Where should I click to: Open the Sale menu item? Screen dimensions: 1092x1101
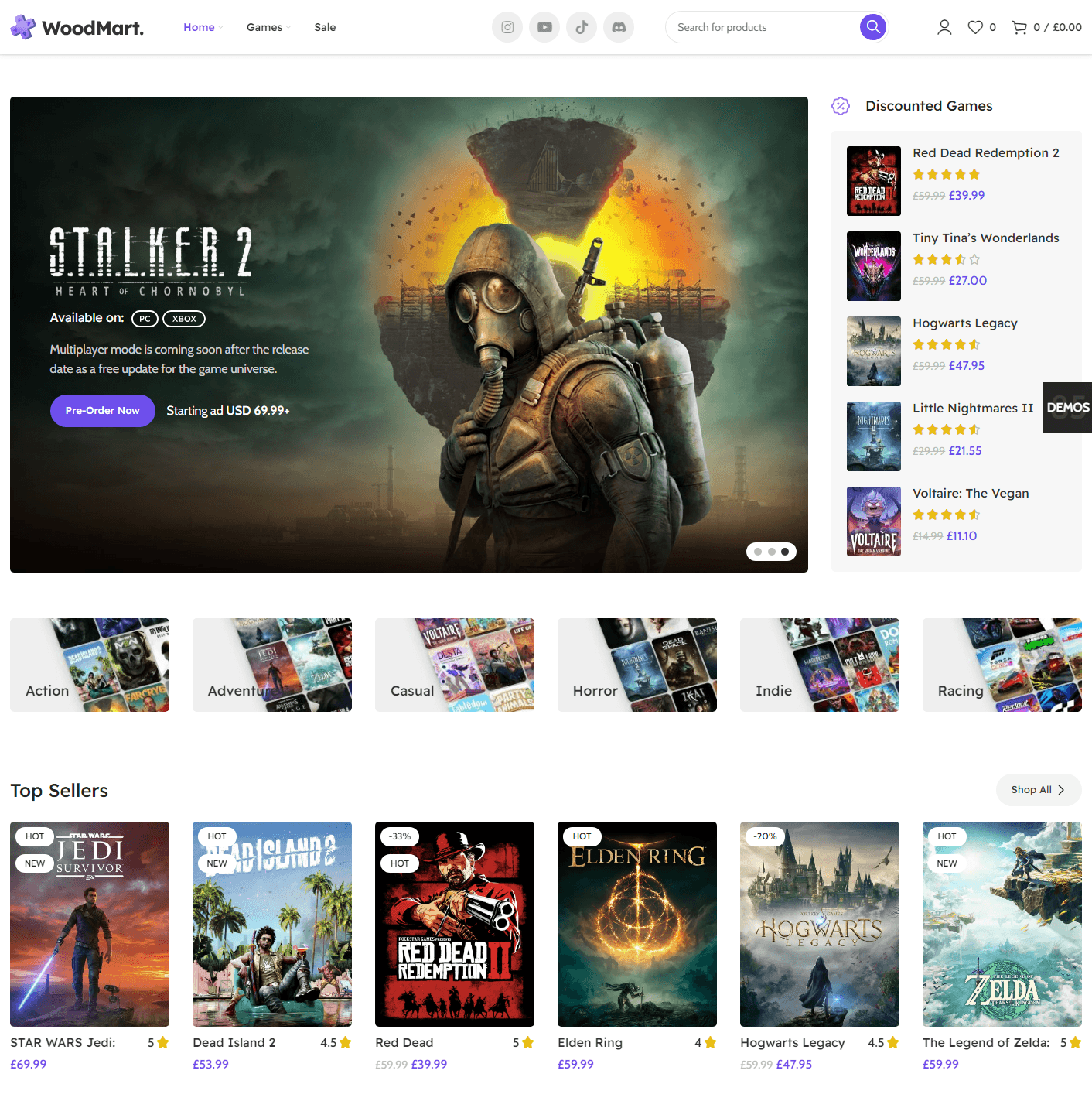click(325, 27)
